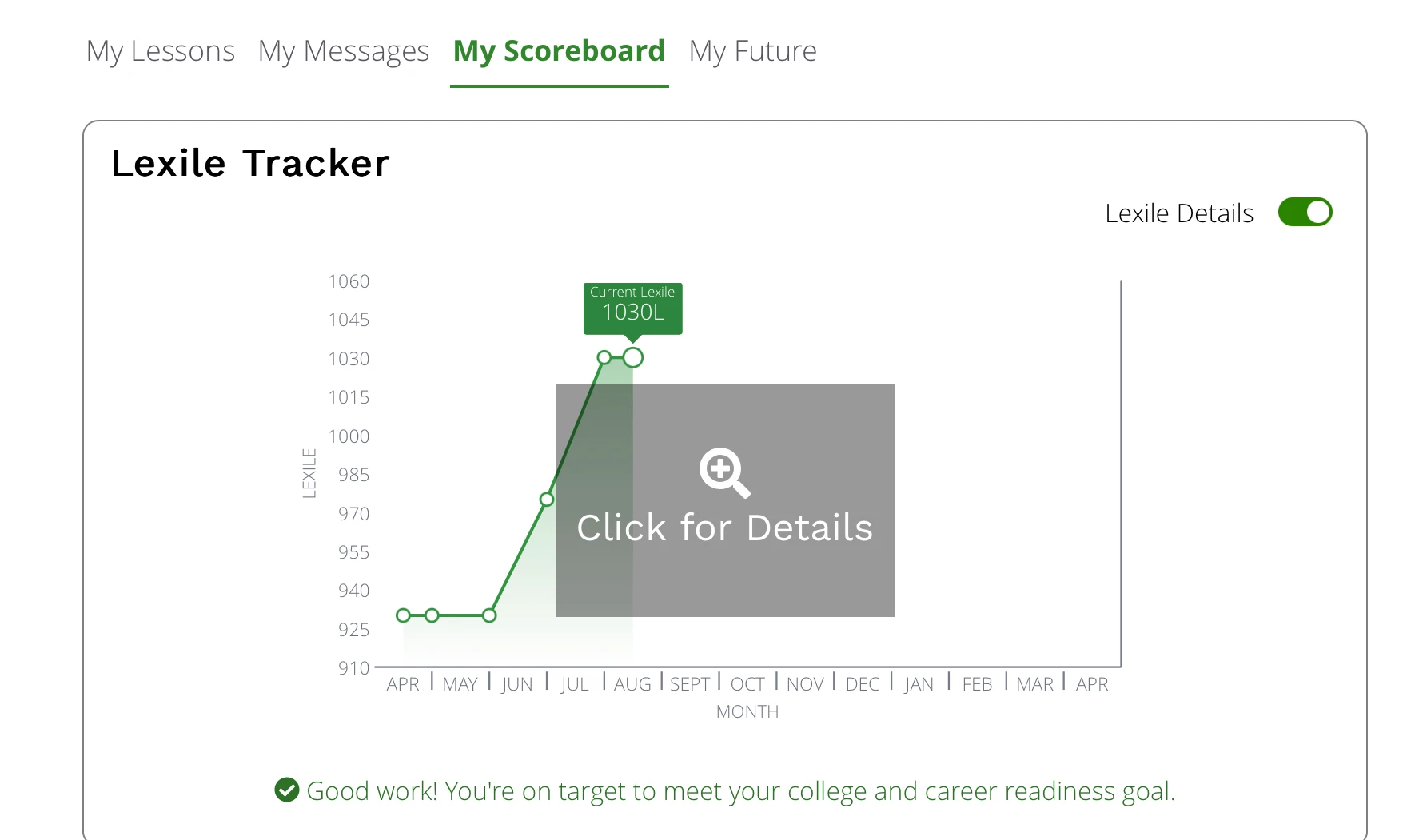Image resolution: width=1423 pixels, height=840 pixels.
Task: Click the green checkmark icon
Action: (287, 790)
